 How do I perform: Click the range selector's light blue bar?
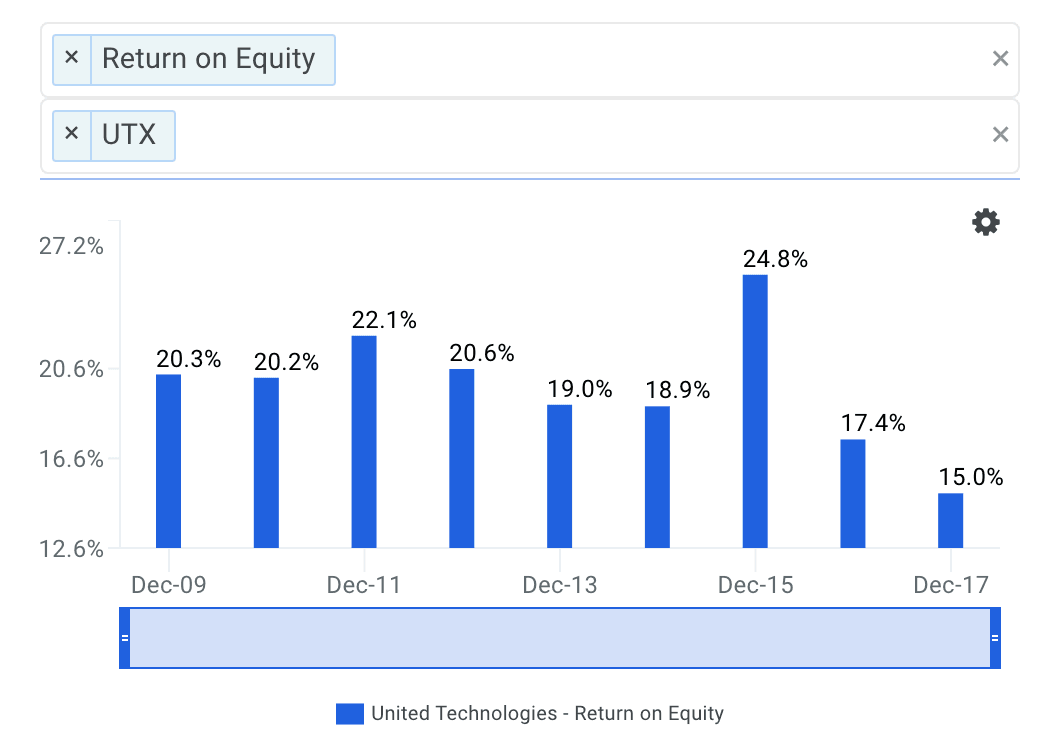(x=560, y=638)
